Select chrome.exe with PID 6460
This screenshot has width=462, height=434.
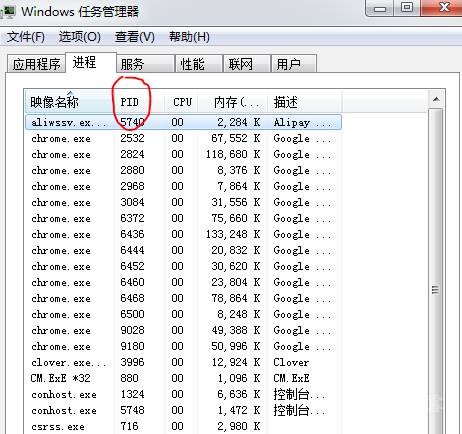coord(183,282)
